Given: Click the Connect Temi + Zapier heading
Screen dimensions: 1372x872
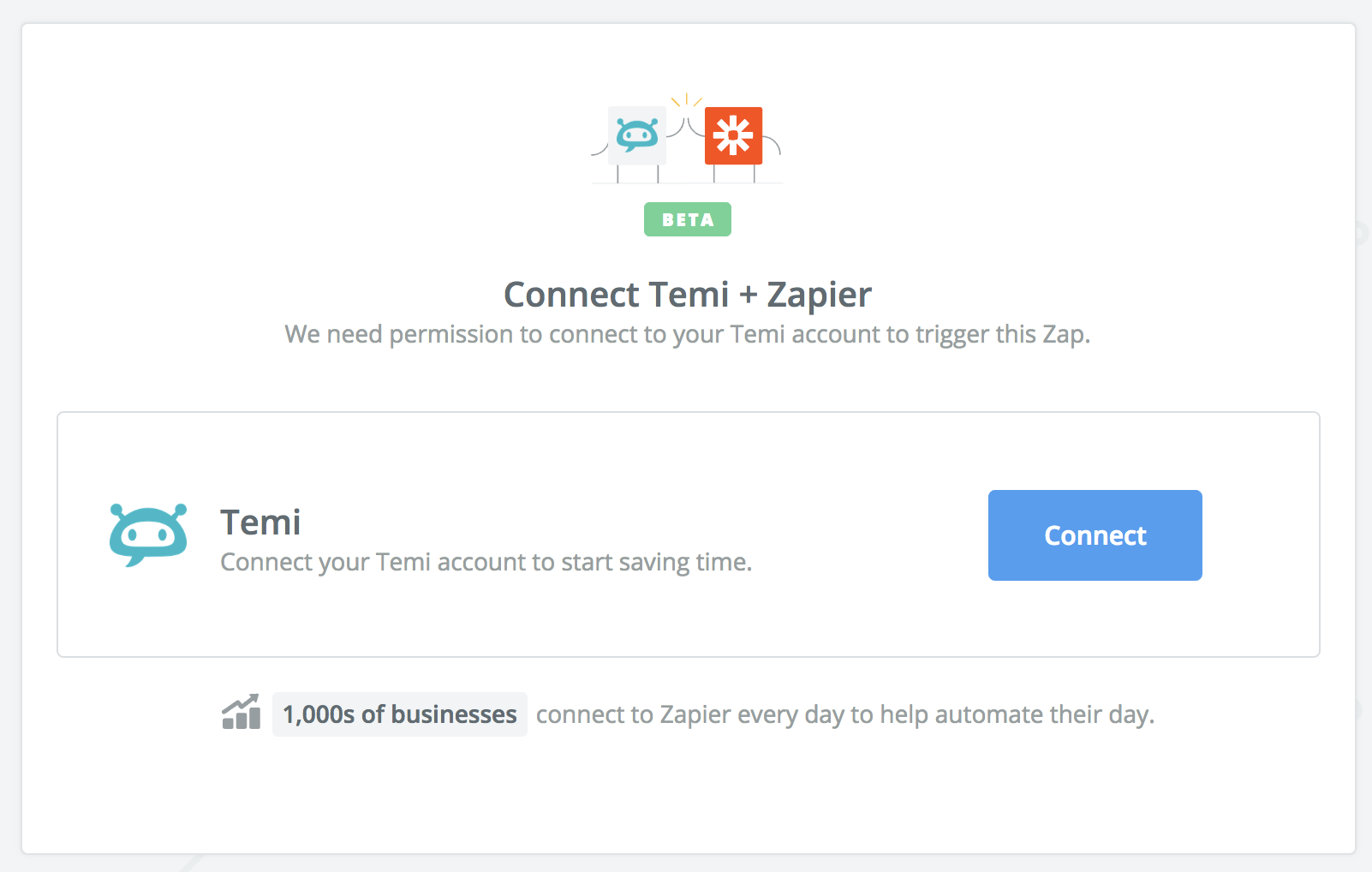Looking at the screenshot, I should click(688, 295).
